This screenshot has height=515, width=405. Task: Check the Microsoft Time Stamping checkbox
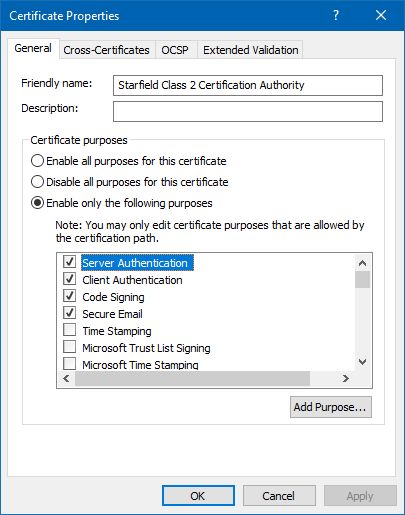[x=69, y=363]
